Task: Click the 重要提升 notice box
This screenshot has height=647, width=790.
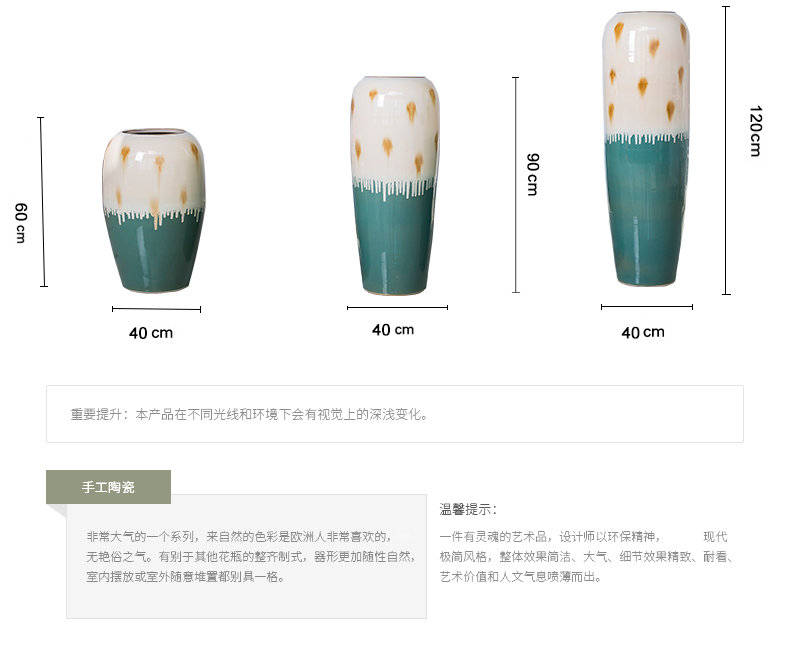Action: (394, 414)
